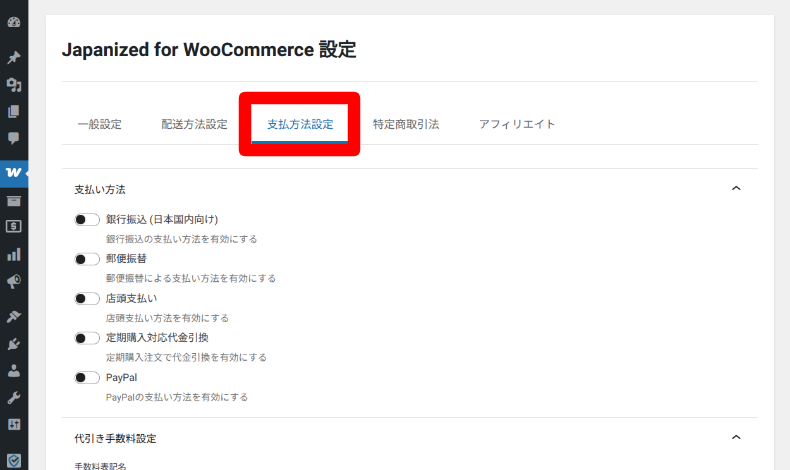Click the 代引き手数料設定 section heading

pyautogui.click(x=115, y=439)
